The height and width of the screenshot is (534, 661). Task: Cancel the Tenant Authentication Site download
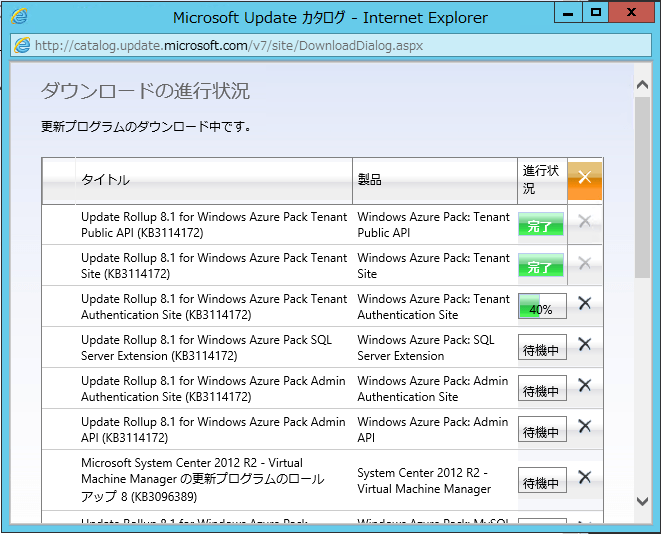(x=585, y=303)
